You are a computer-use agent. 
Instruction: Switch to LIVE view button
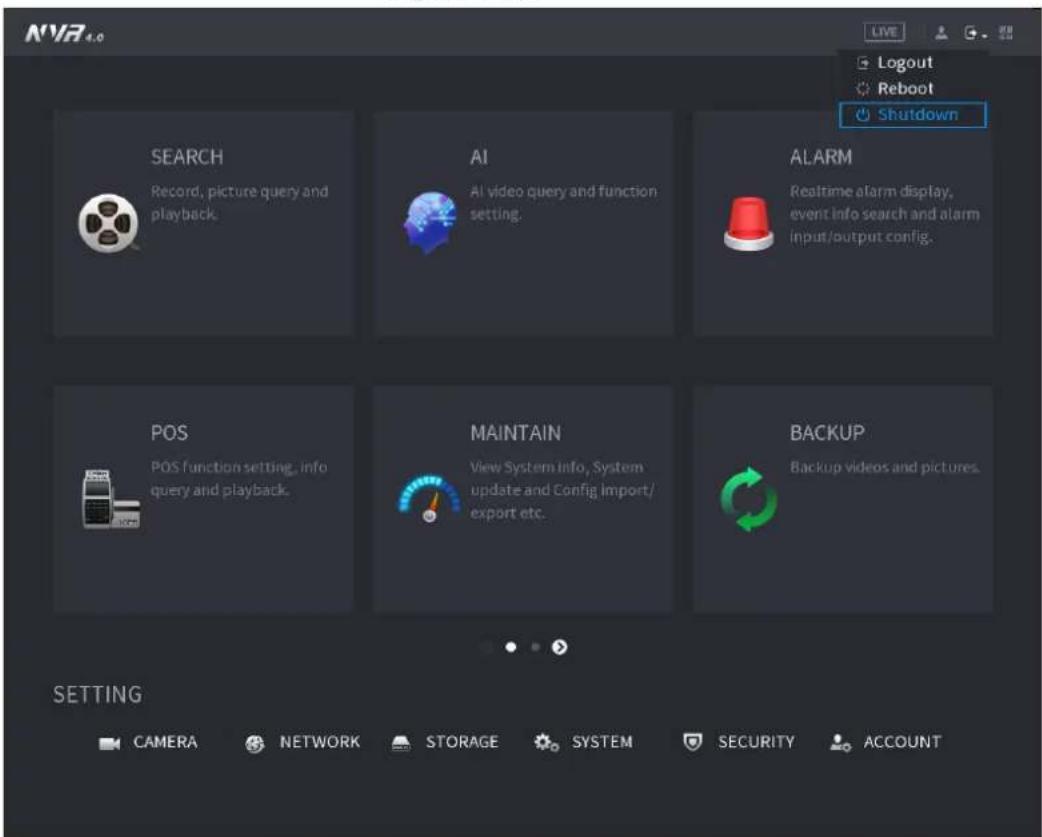click(884, 32)
